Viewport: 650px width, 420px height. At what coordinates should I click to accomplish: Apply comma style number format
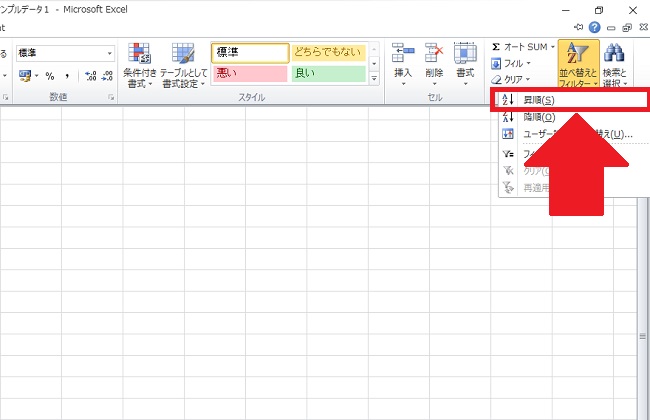[67, 76]
